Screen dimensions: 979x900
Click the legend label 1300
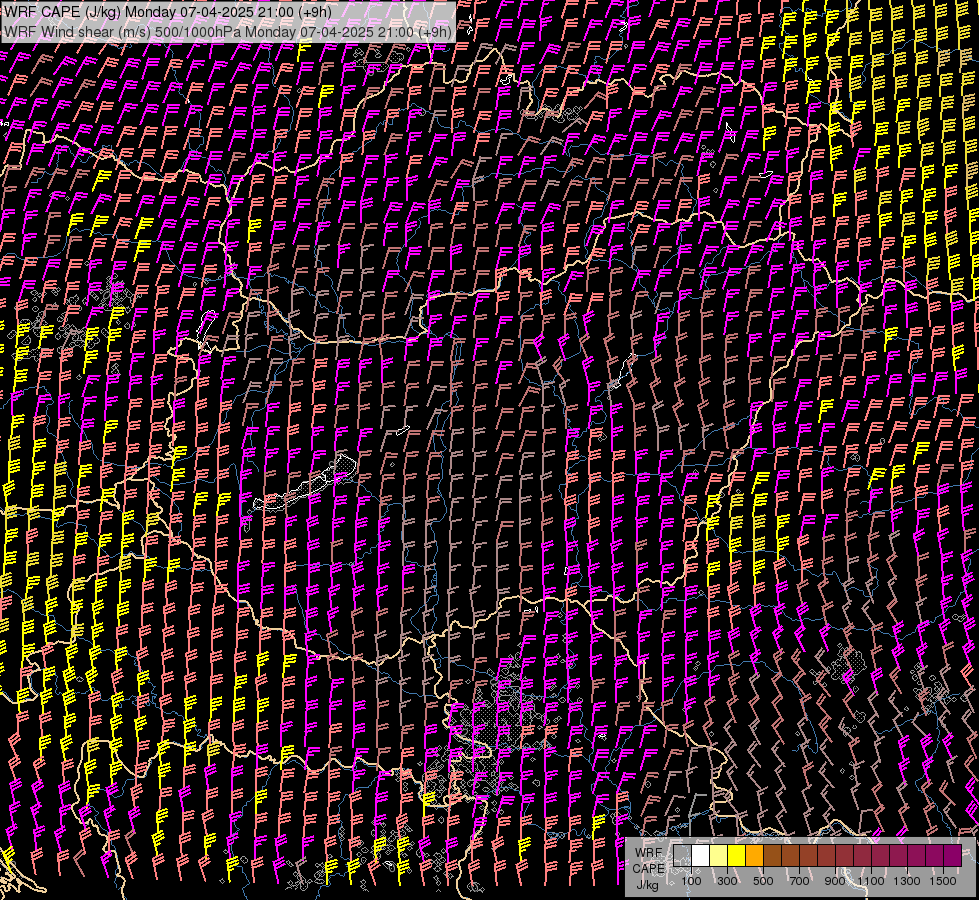click(x=907, y=881)
